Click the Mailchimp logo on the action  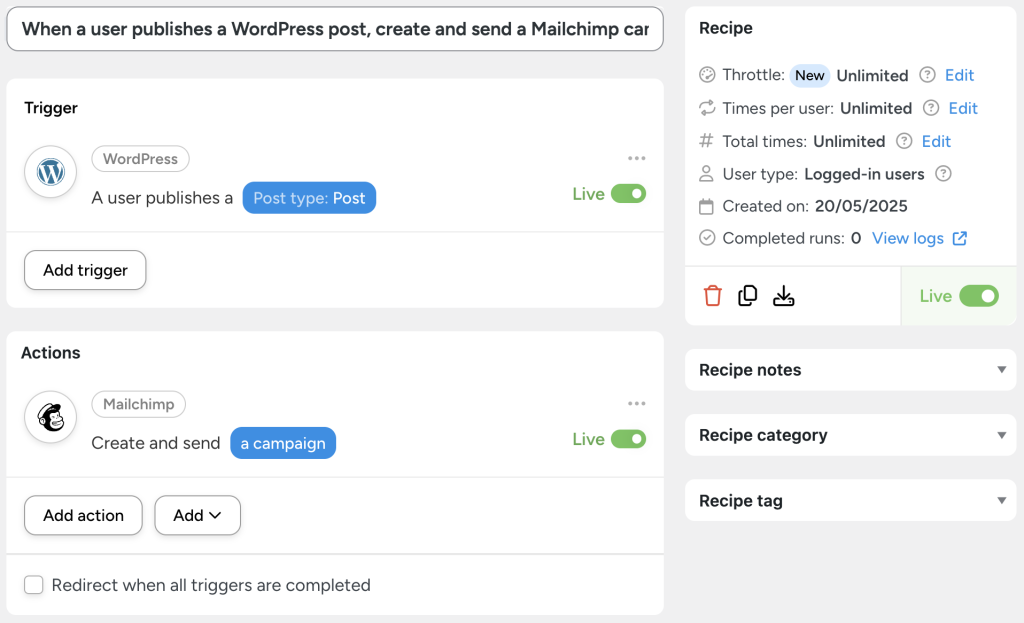point(50,417)
